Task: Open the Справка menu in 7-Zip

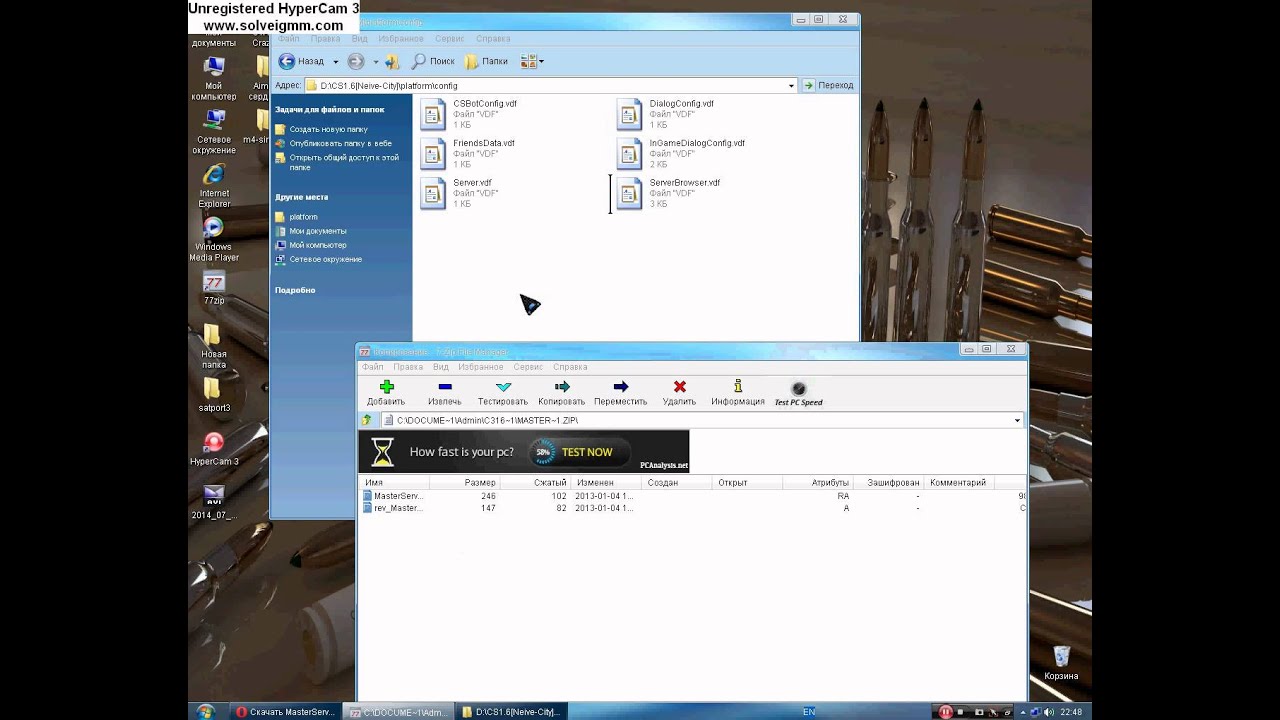Action: point(570,367)
